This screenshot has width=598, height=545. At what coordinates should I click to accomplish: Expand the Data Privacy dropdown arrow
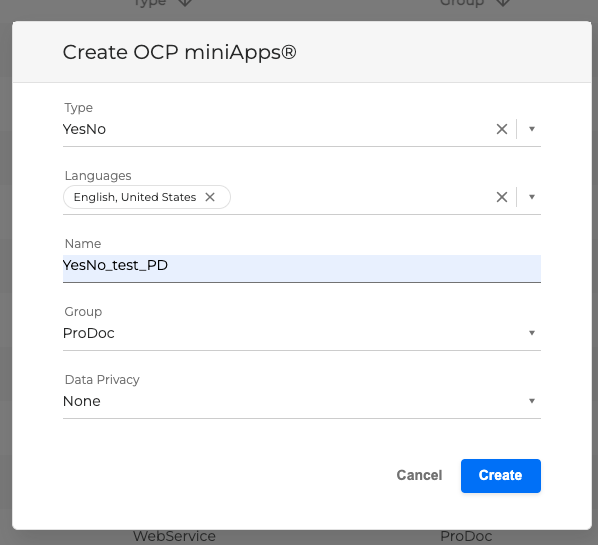[532, 401]
